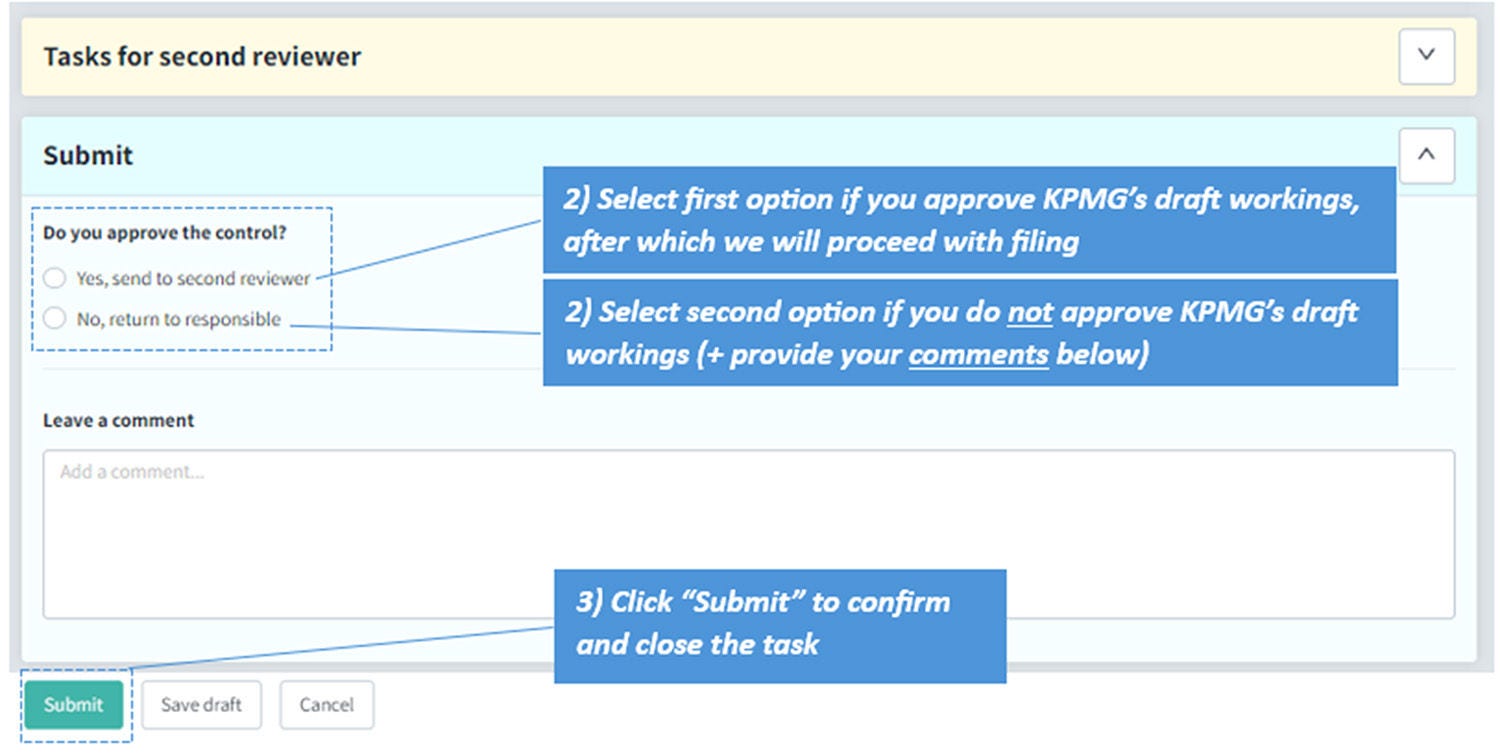Click the bold "Submit" section heading text
The image size is (1500, 754).
coord(88,156)
